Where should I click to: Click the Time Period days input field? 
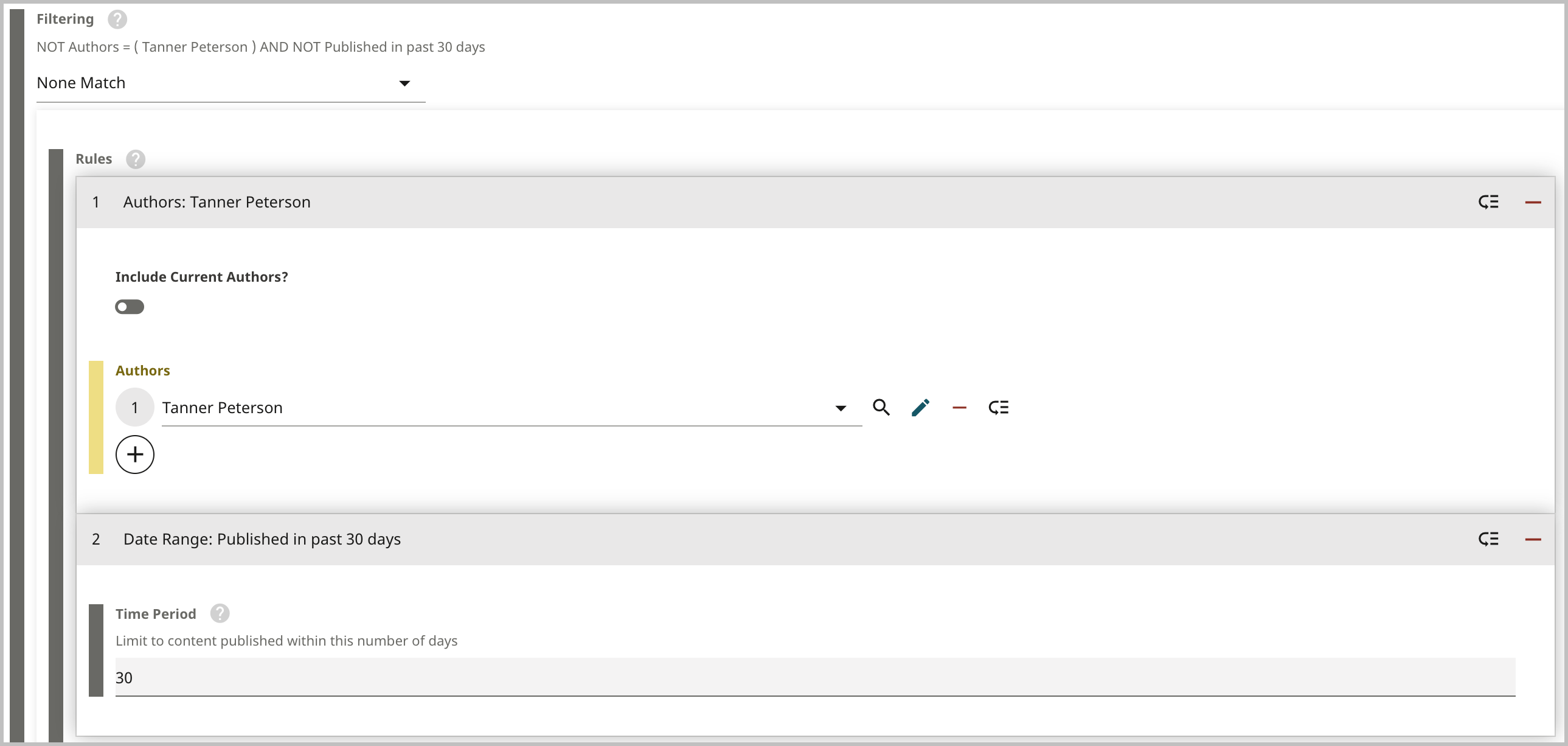(814, 677)
